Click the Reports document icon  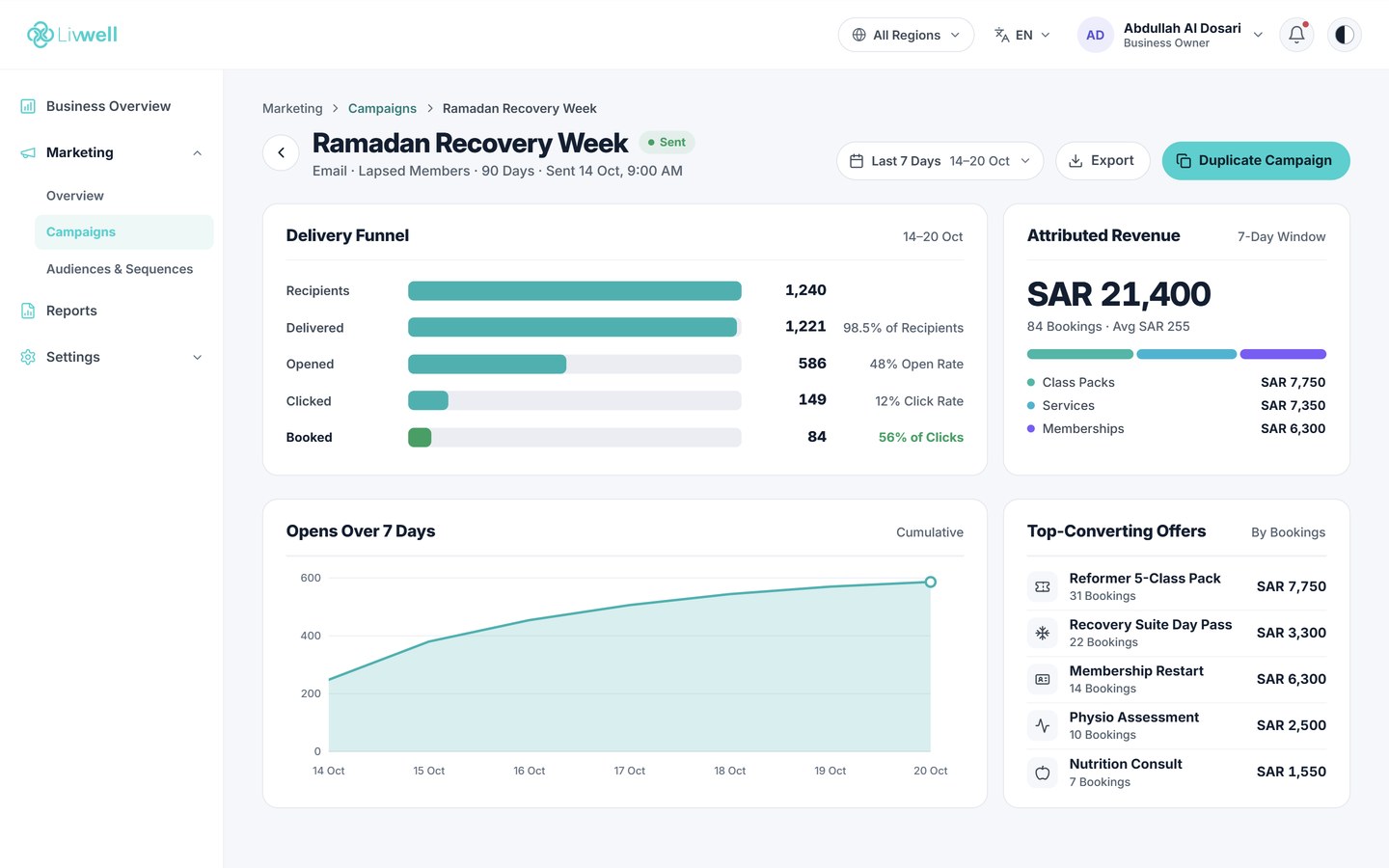pos(28,311)
